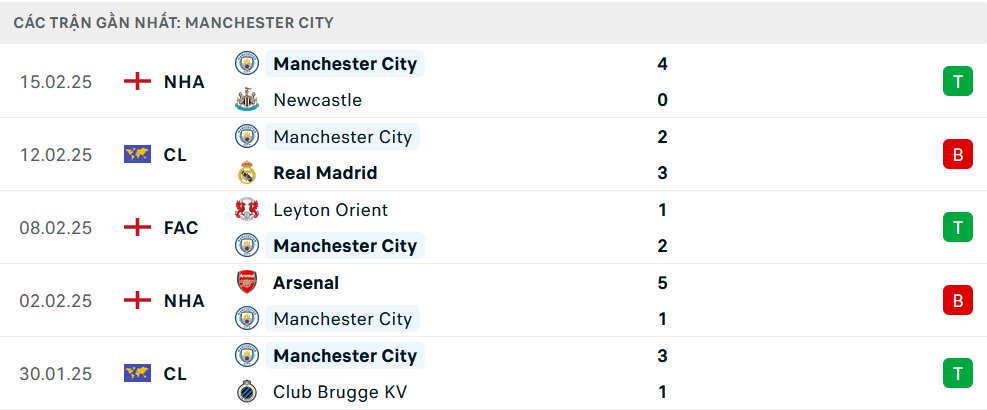
Task: Click red B result badge for Real Madrid match
Action: tap(957, 155)
